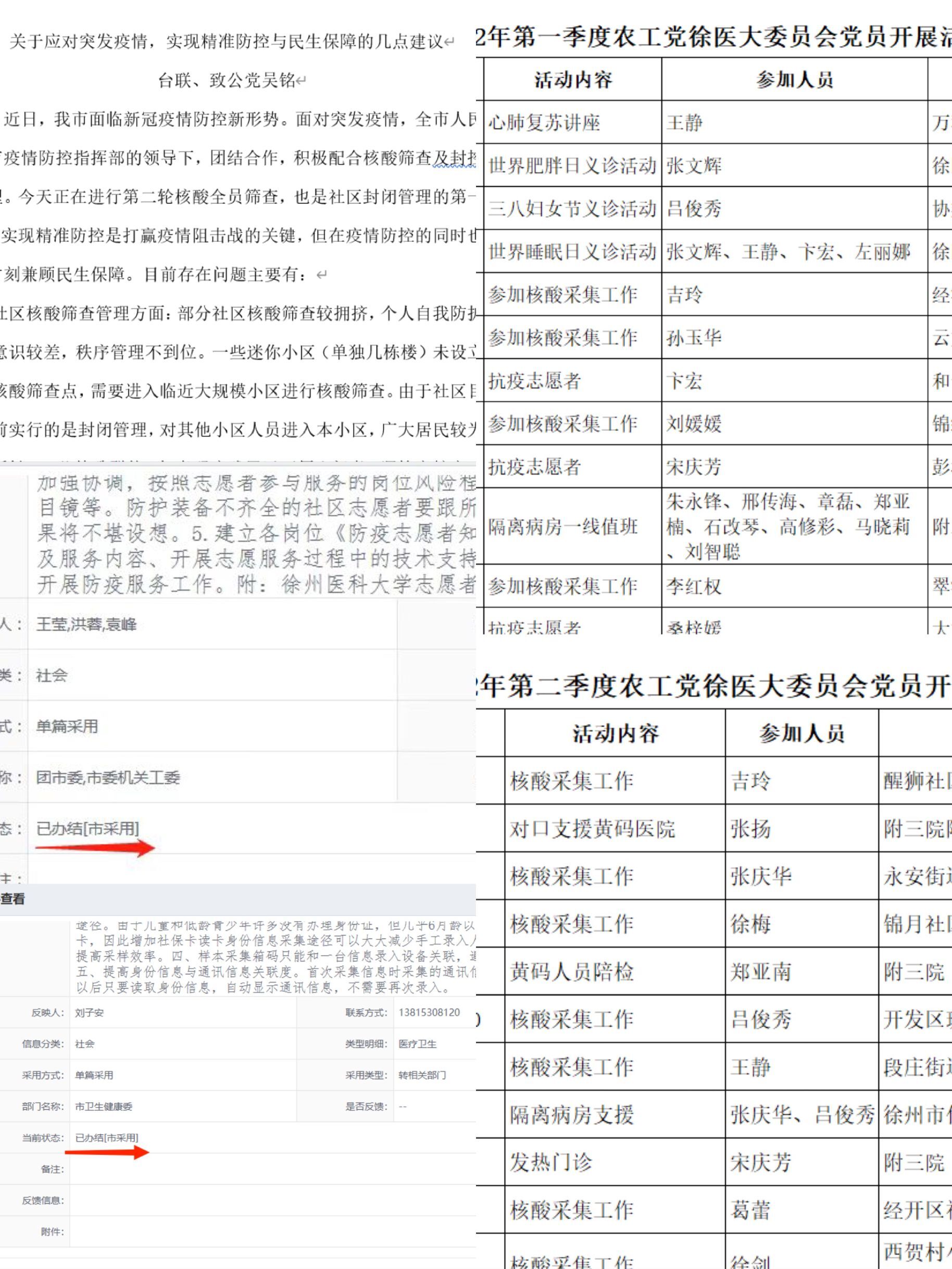Click the 市卫生健康委 department value

pyautogui.click(x=104, y=1106)
